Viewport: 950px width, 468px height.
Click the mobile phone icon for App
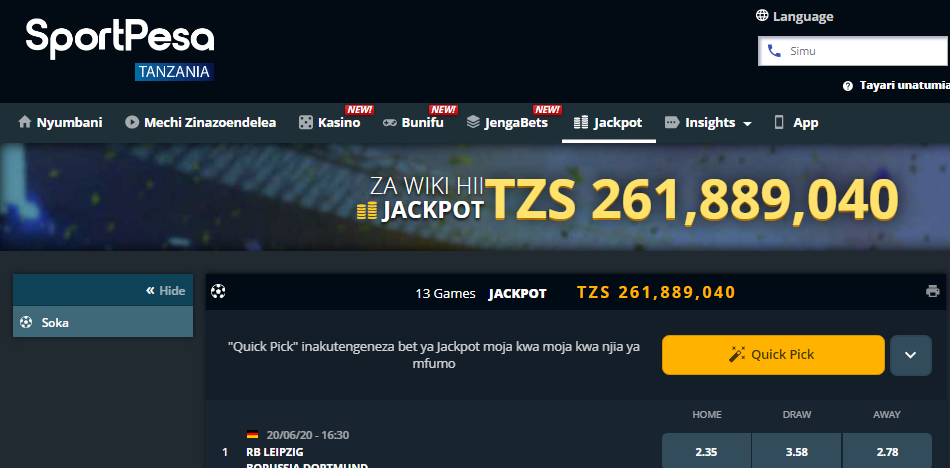(779, 122)
